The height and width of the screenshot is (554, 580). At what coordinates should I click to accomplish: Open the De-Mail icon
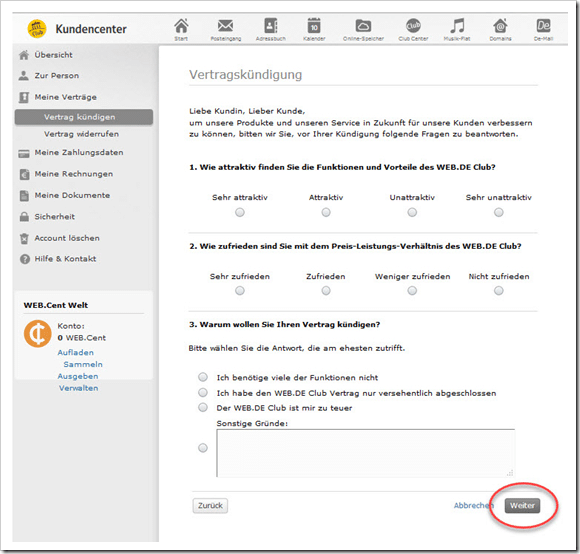543,26
